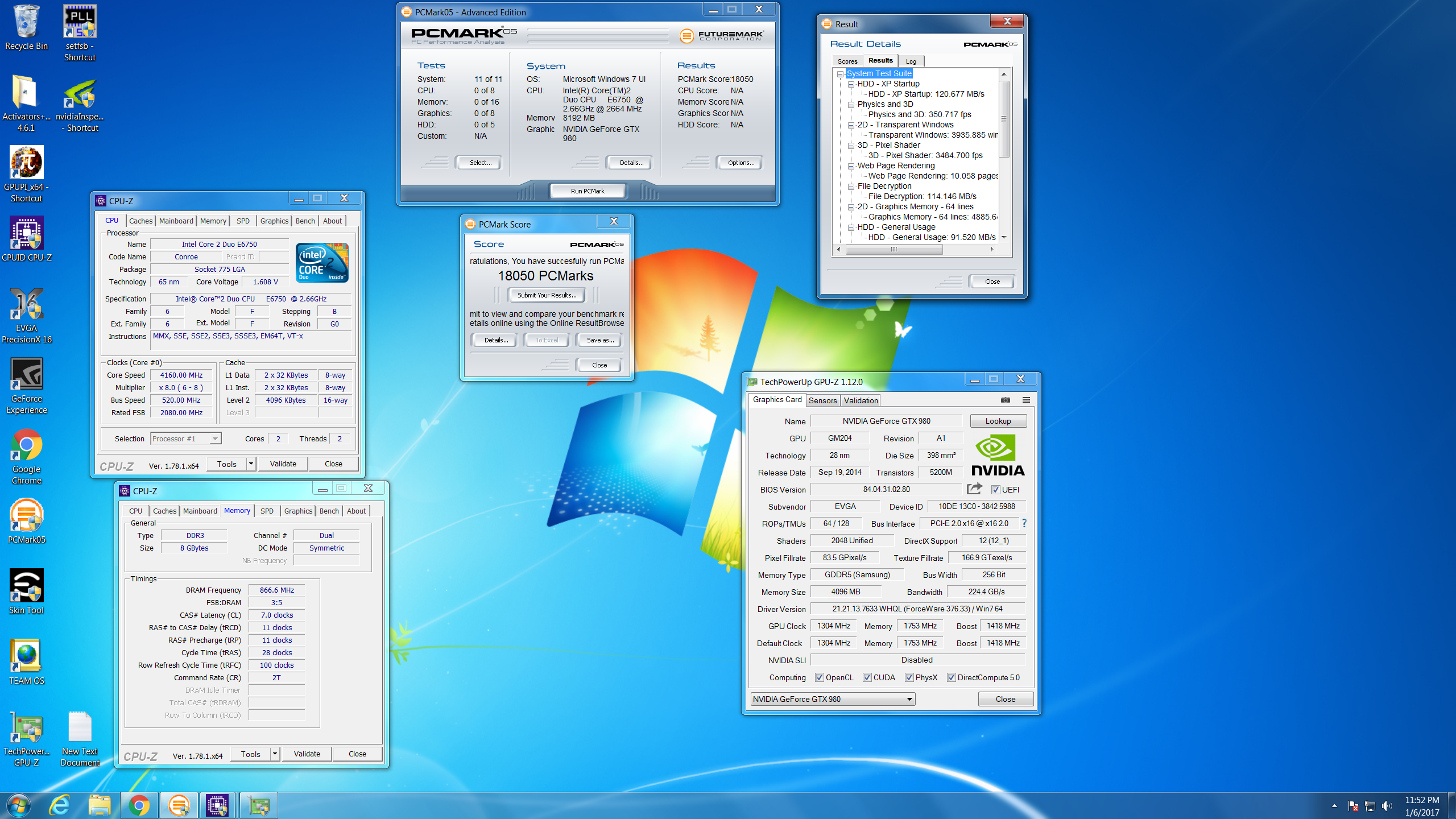Viewport: 1456px width, 819px height.
Task: Open Windows Start button
Action: pyautogui.click(x=19, y=805)
